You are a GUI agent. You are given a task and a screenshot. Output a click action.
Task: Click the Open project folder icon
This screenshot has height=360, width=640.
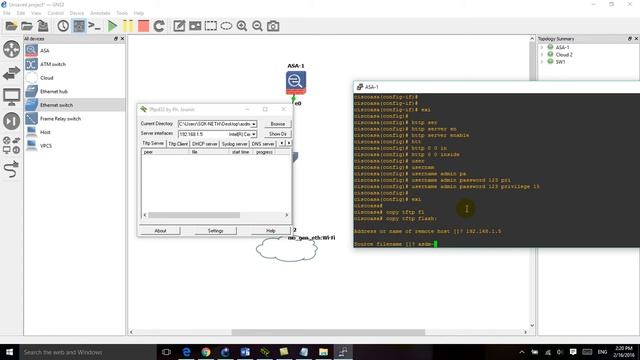coord(27,26)
